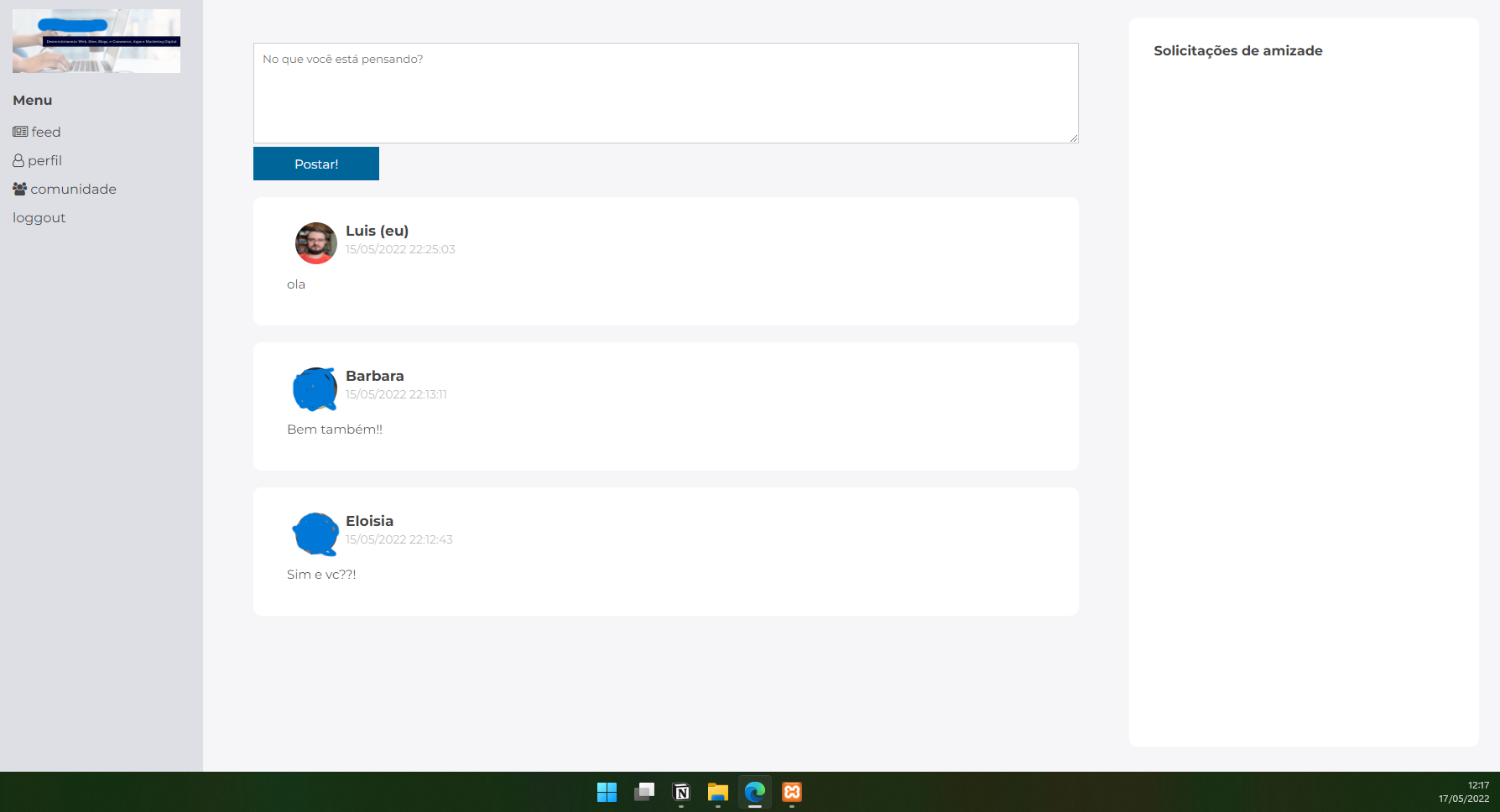Open the feed menu link
The width and height of the screenshot is (1500, 812).
pos(37,132)
